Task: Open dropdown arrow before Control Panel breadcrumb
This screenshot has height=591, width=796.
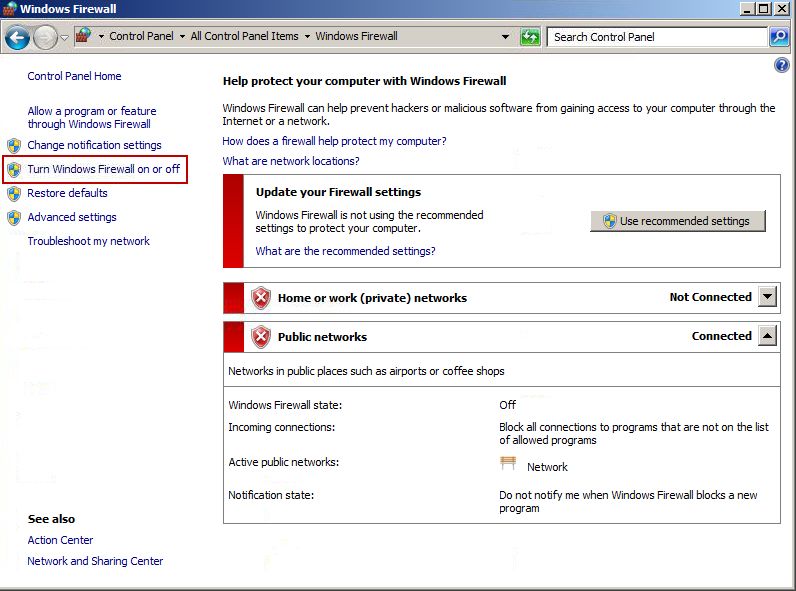Action: (x=101, y=37)
